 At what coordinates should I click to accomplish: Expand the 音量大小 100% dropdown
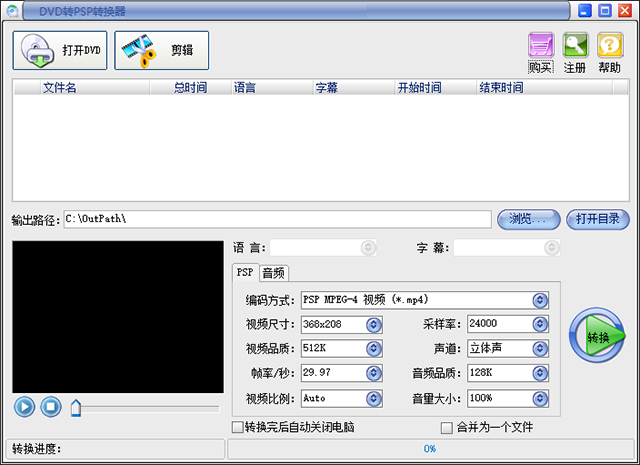540,398
